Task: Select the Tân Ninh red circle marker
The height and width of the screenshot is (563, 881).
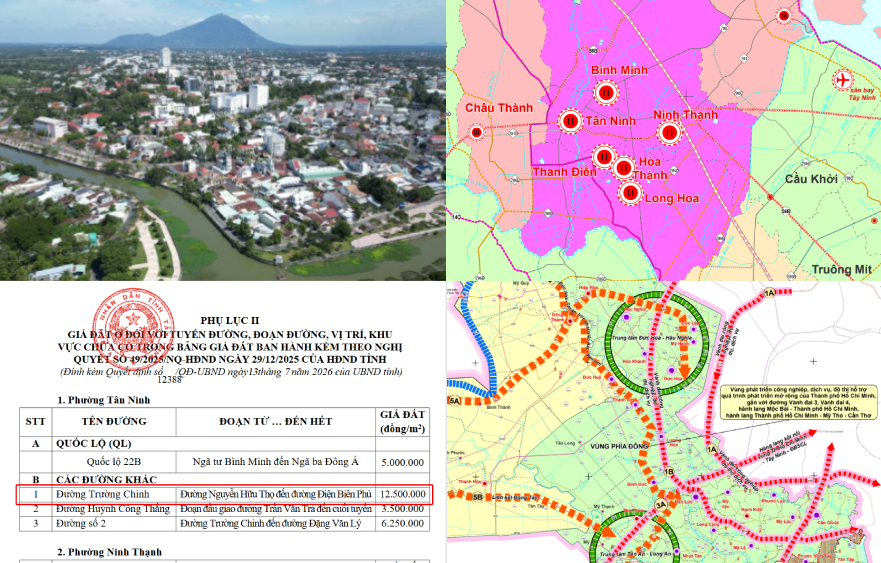Action: coord(570,121)
